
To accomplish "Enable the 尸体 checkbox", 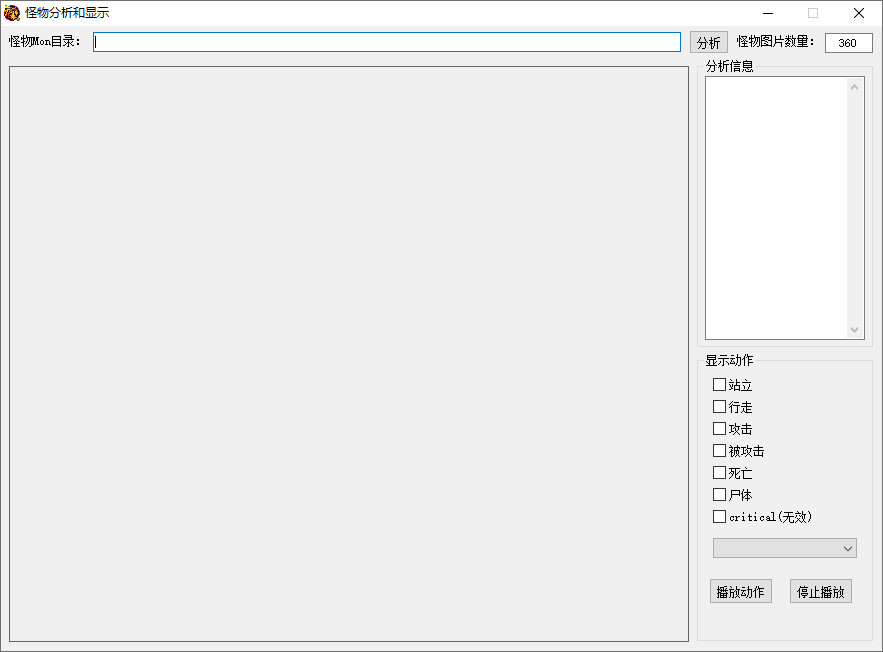I will tap(719, 495).
